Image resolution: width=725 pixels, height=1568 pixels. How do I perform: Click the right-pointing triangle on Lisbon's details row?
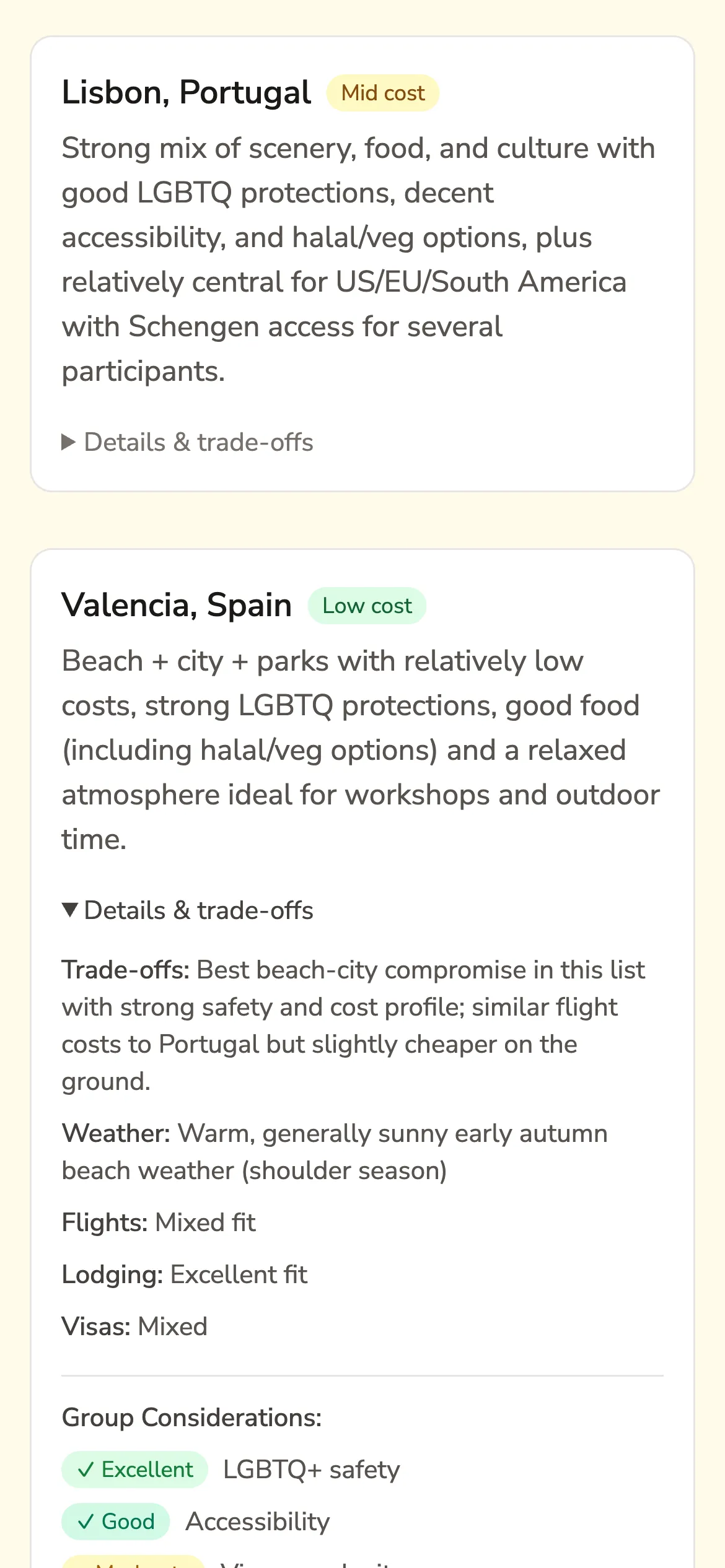[x=69, y=442]
